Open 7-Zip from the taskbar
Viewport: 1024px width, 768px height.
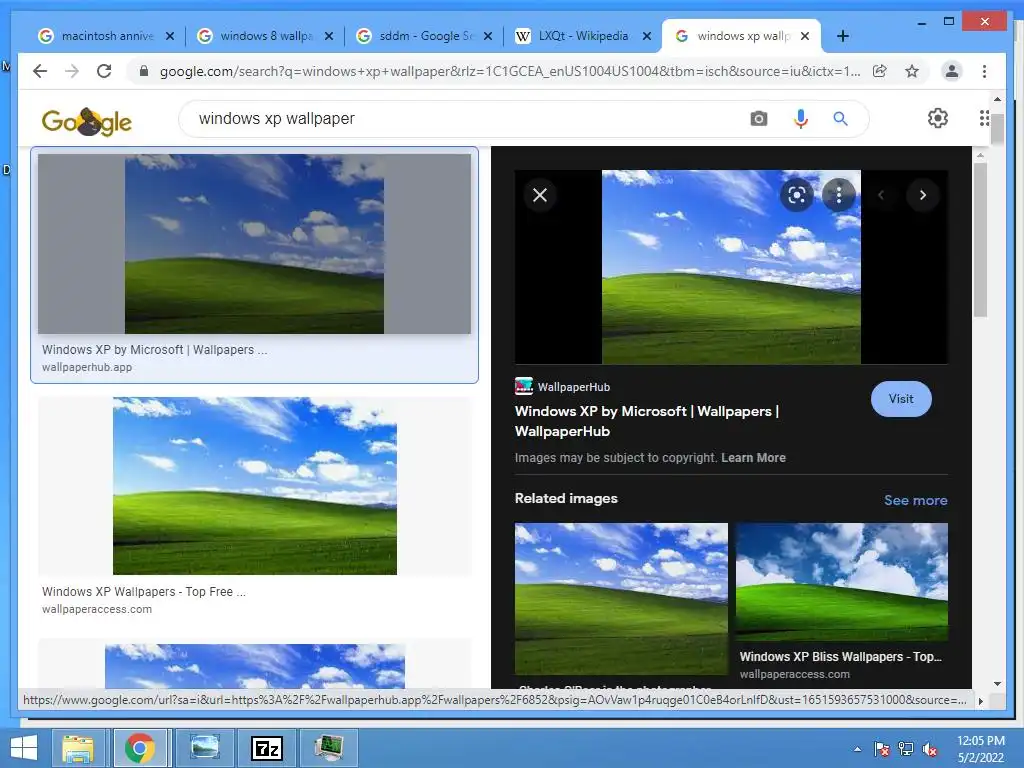click(267, 748)
